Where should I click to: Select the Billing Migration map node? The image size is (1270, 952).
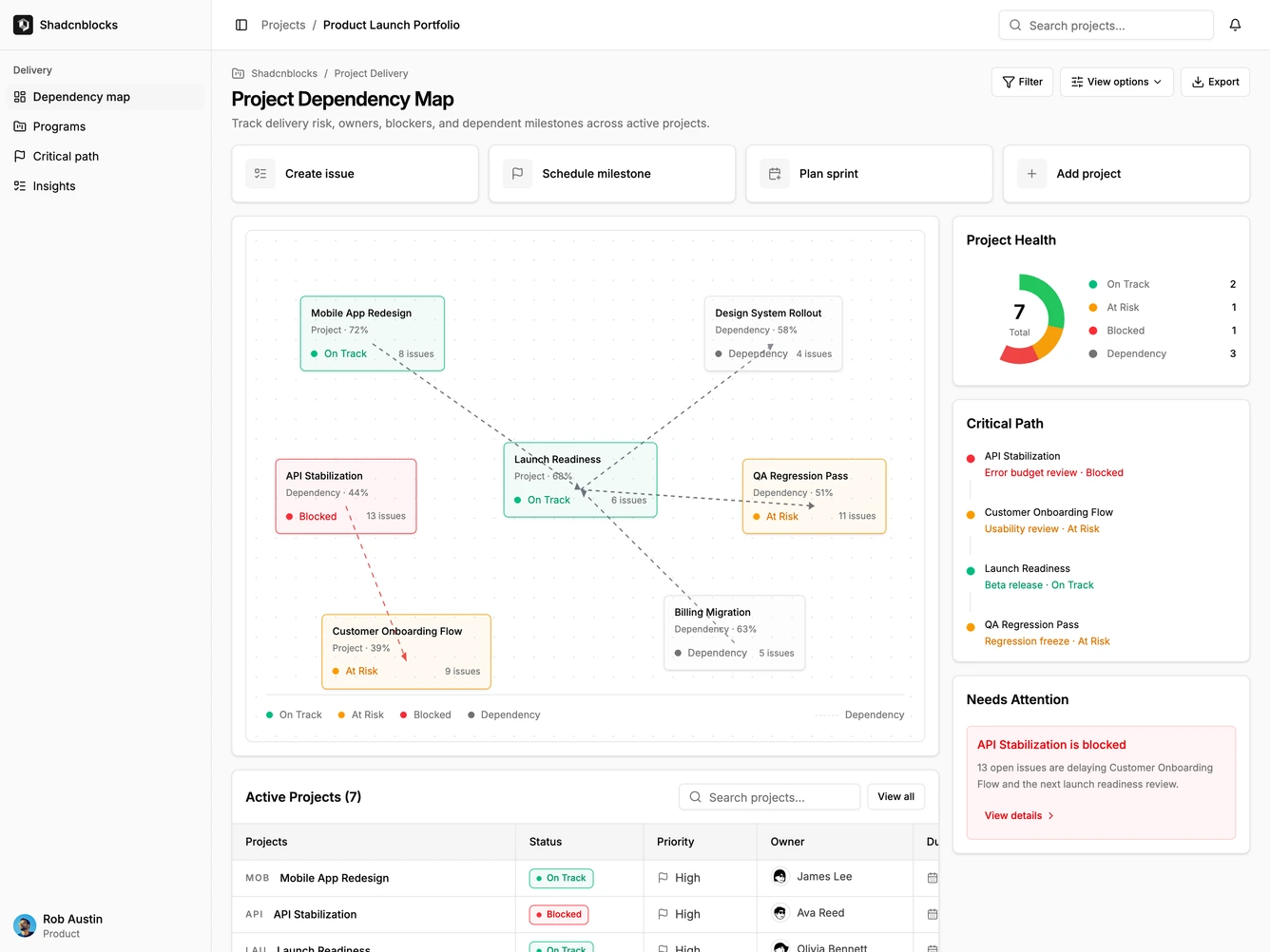(x=734, y=633)
